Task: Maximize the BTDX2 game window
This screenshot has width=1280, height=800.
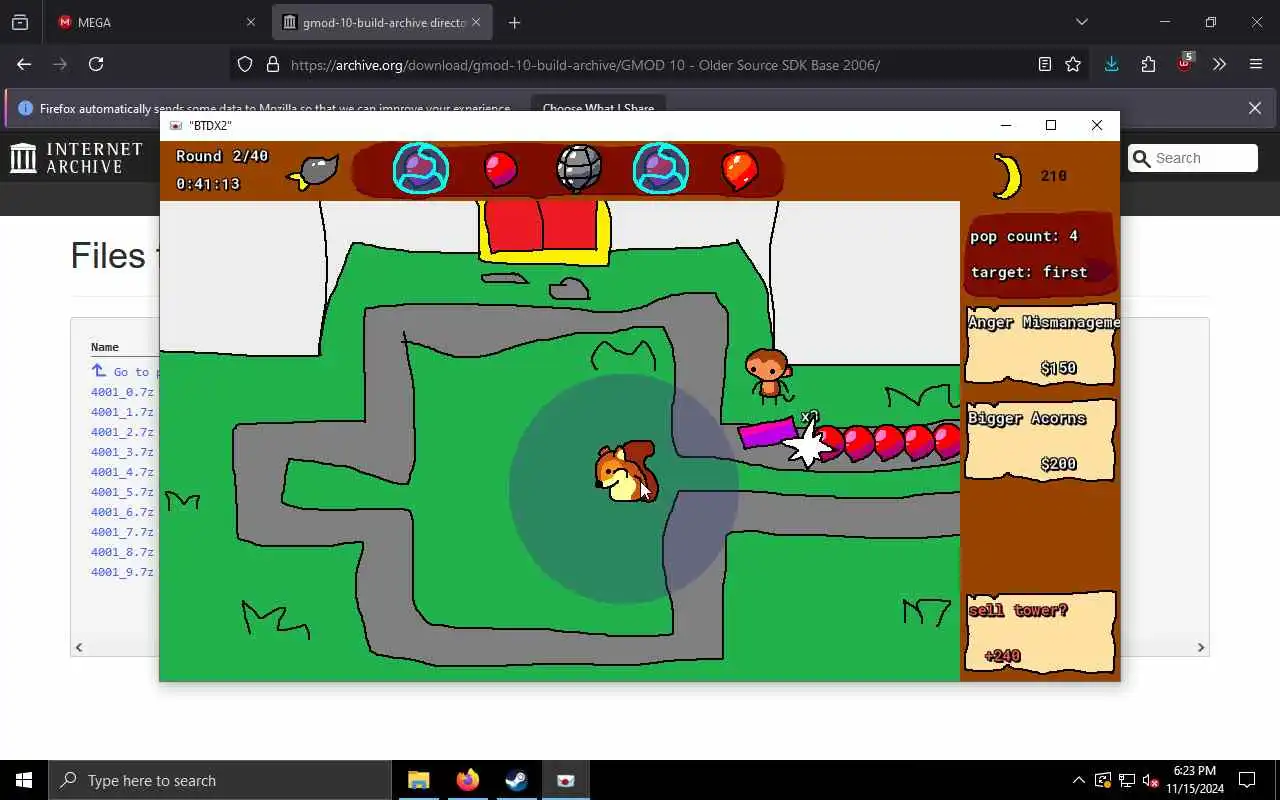Action: click(1051, 125)
